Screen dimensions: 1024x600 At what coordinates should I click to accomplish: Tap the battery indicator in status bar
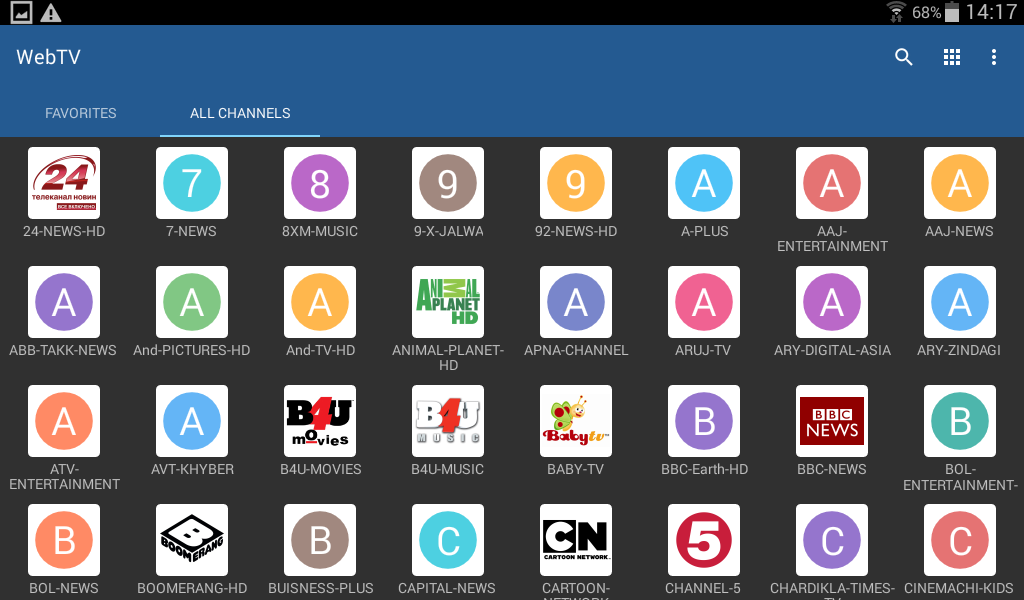click(x=952, y=12)
